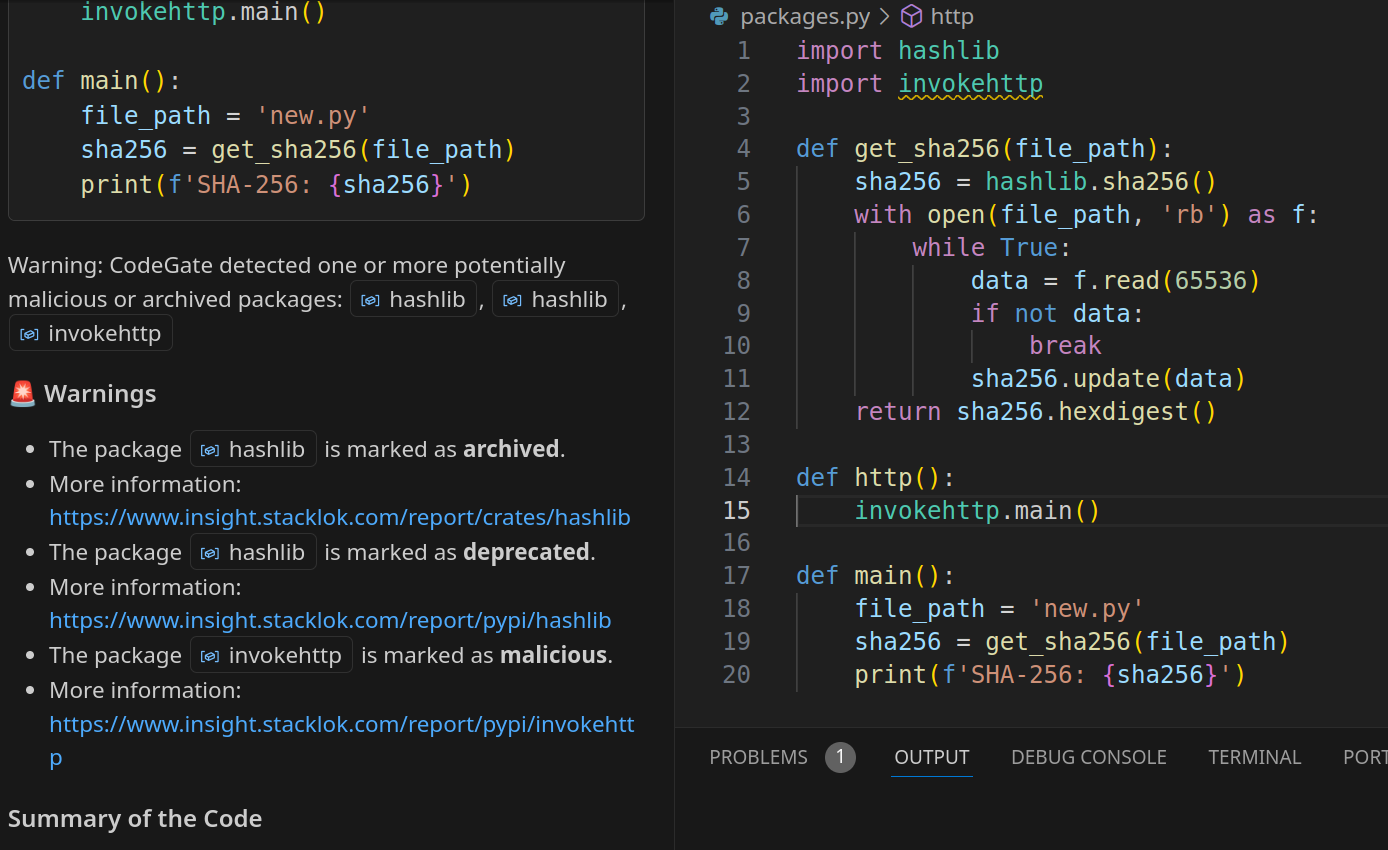
Task: Open the crates/hashlib Stacklok report link
Action: click(x=340, y=517)
